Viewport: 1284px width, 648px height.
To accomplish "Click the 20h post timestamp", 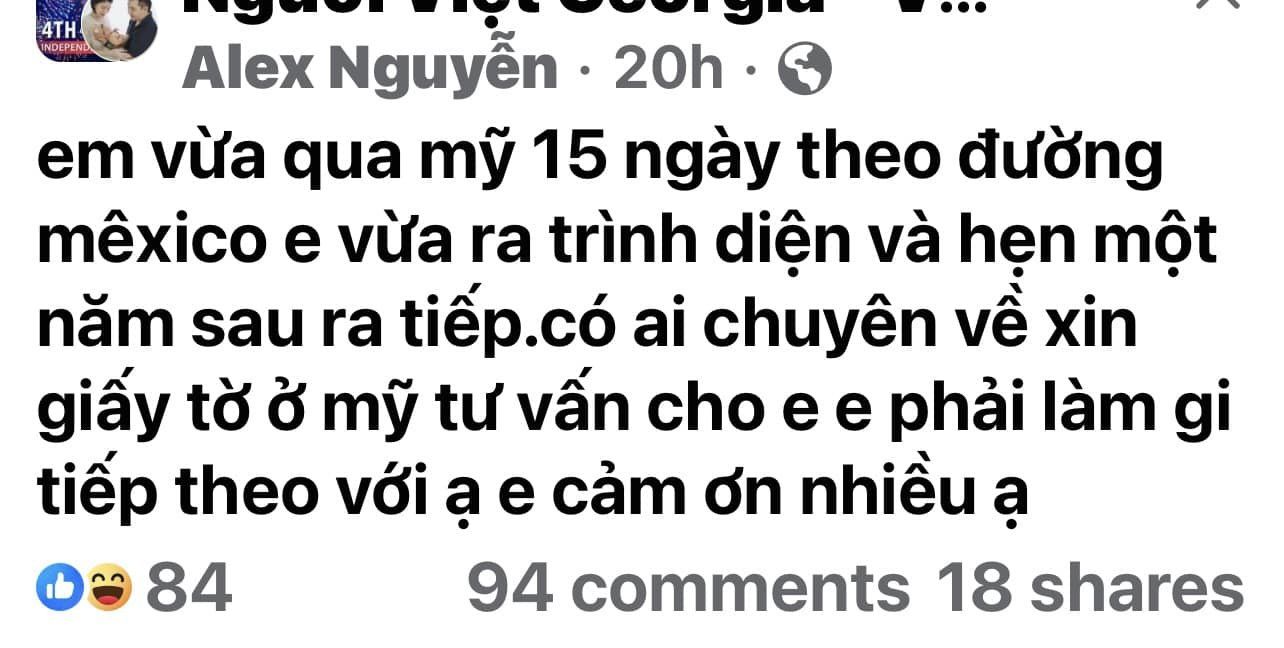I will [668, 69].
